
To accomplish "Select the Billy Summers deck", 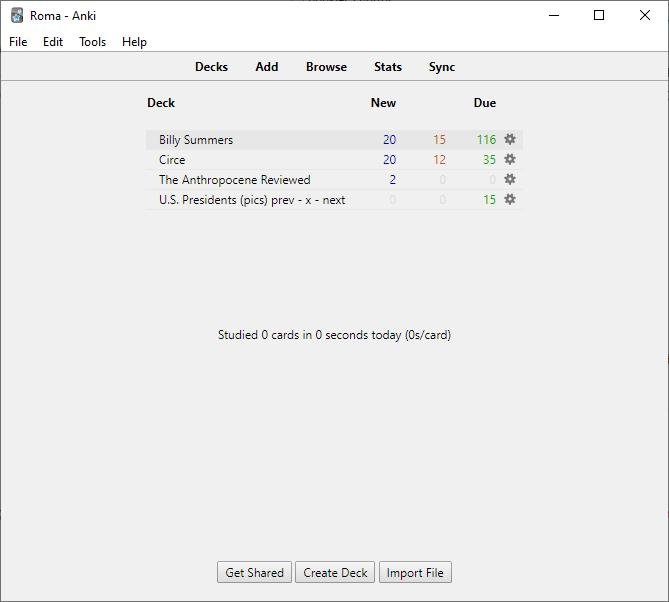I will 196,140.
